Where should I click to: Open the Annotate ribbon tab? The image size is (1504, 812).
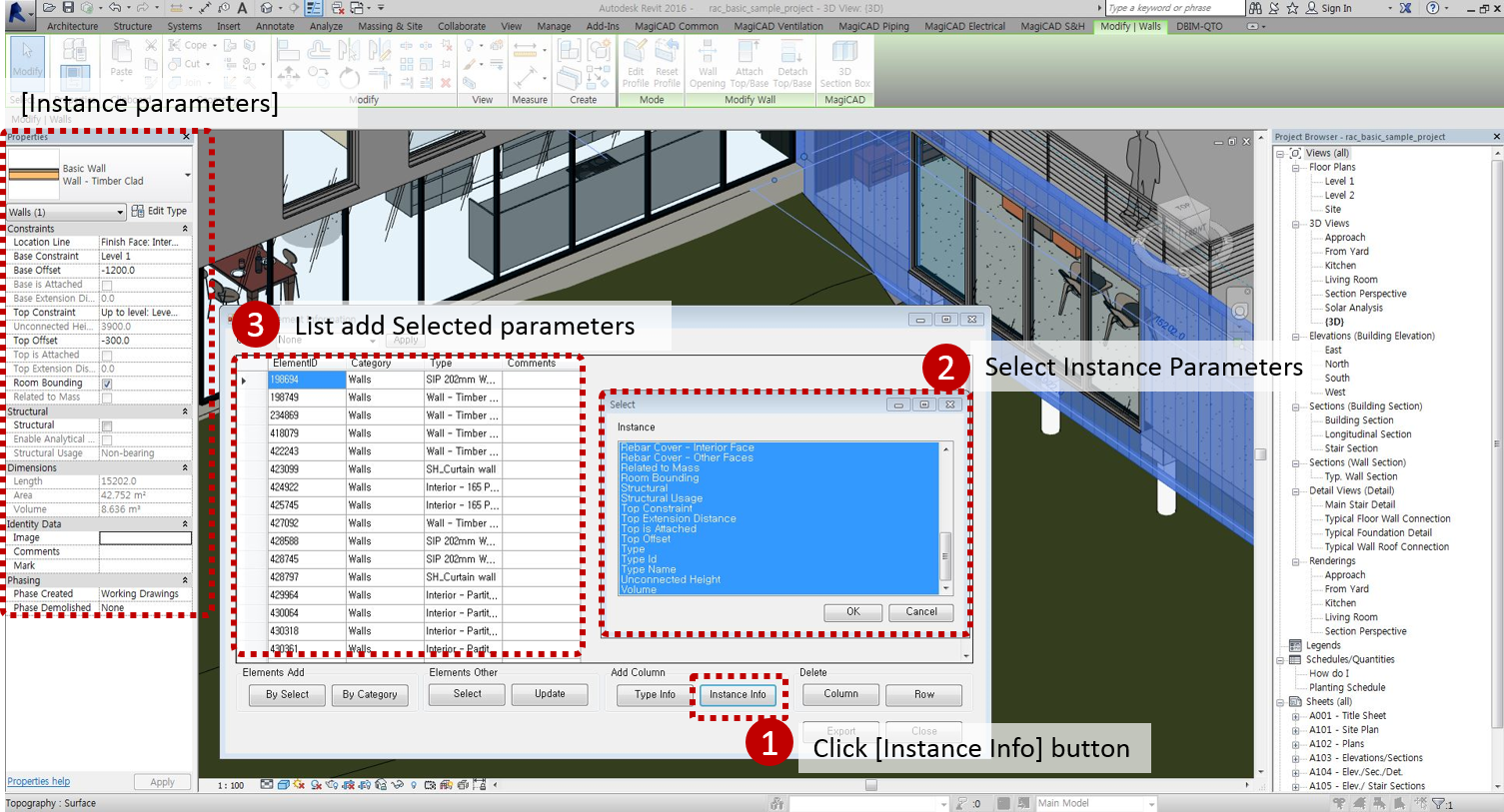[274, 26]
